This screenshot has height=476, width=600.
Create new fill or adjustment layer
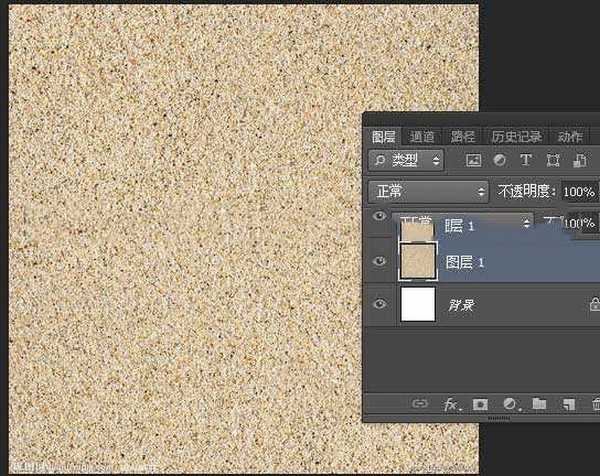pos(509,404)
